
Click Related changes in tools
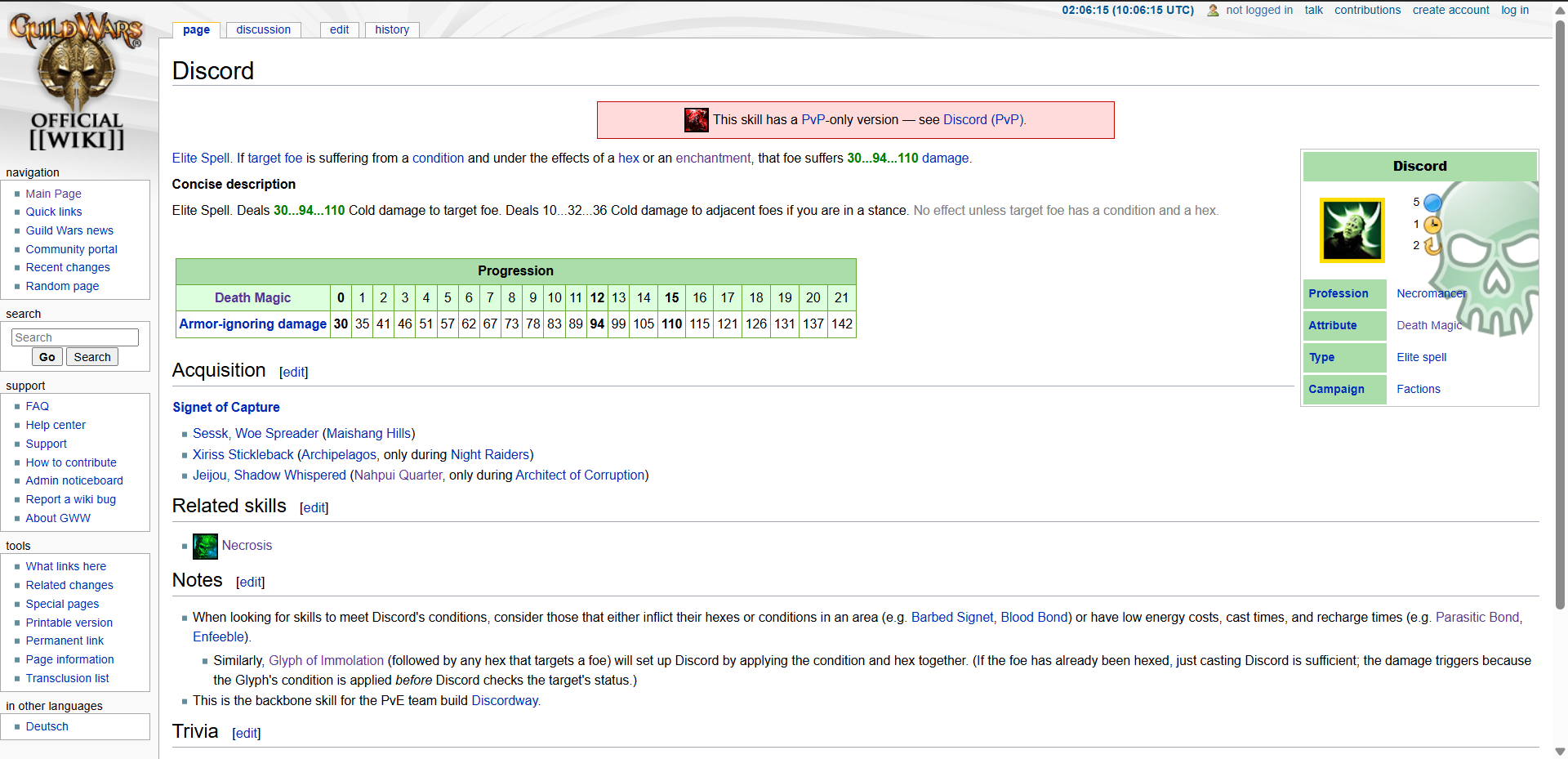(69, 585)
